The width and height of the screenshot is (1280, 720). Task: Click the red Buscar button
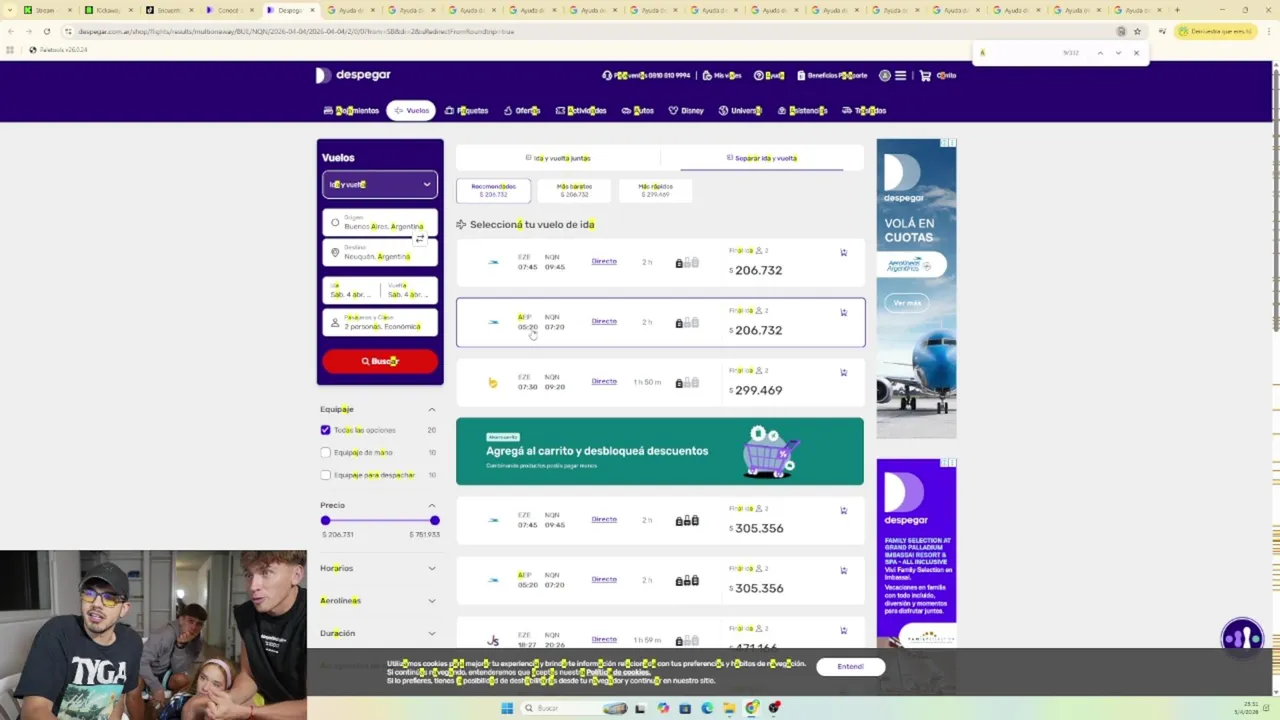click(x=380, y=361)
